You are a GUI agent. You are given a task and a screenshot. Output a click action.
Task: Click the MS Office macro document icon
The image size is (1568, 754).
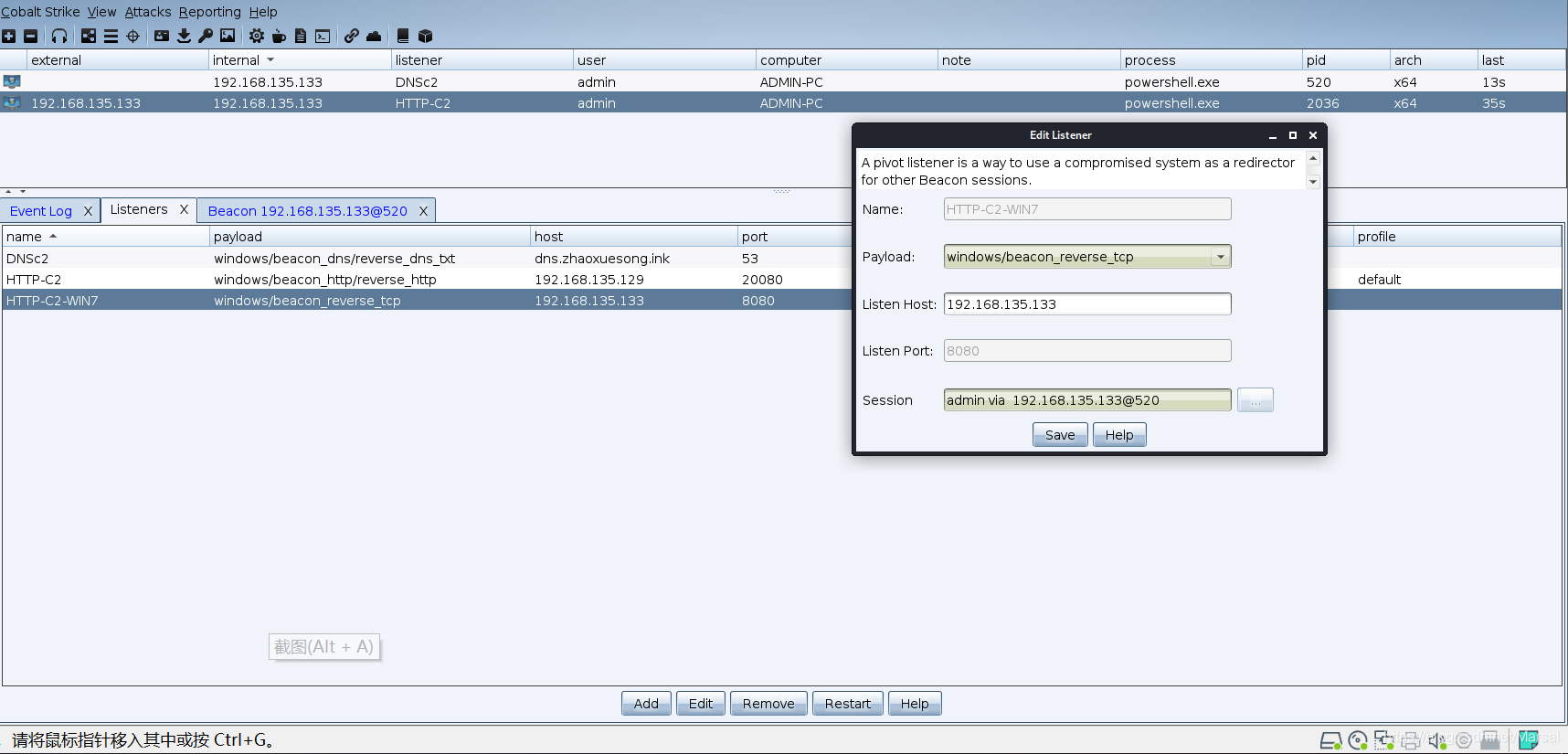click(301, 36)
